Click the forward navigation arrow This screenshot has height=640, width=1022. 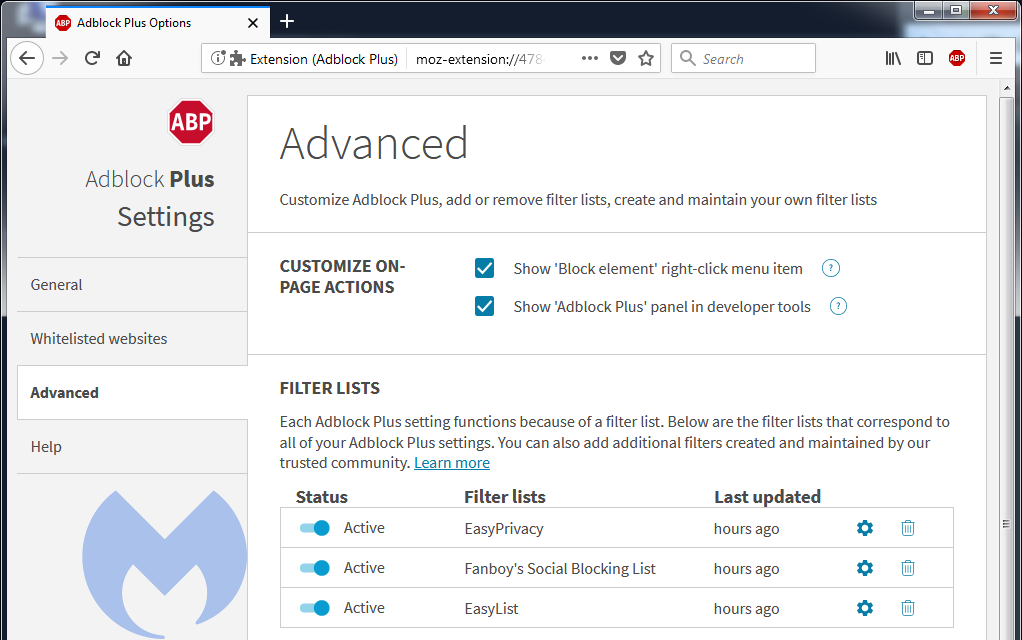point(60,59)
